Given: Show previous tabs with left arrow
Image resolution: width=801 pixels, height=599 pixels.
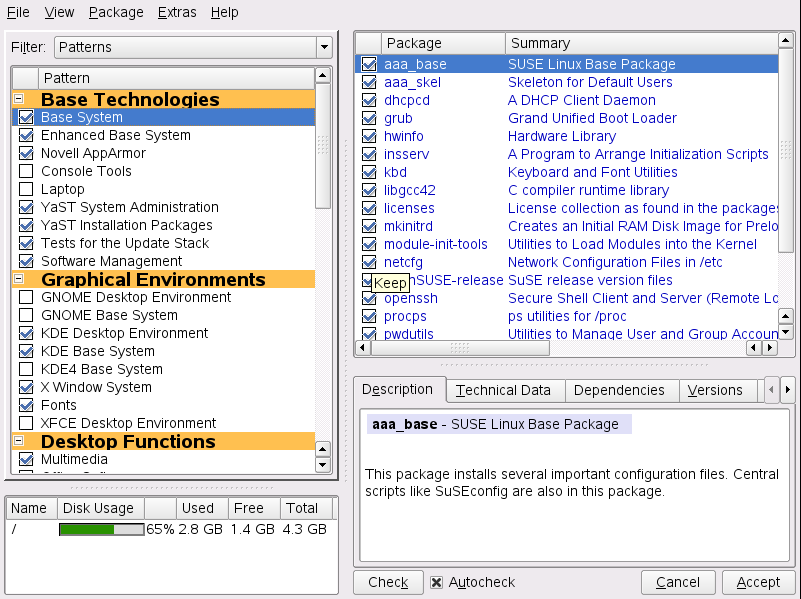Looking at the screenshot, I should [772, 390].
